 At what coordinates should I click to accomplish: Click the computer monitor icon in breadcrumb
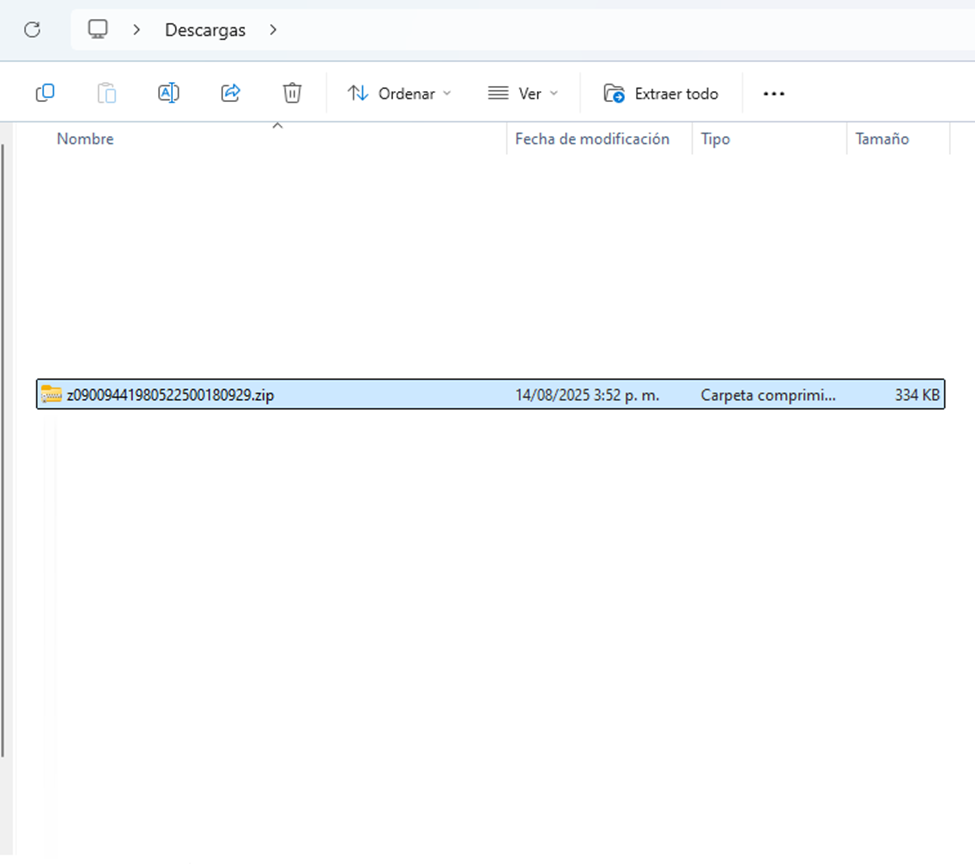coord(98,30)
